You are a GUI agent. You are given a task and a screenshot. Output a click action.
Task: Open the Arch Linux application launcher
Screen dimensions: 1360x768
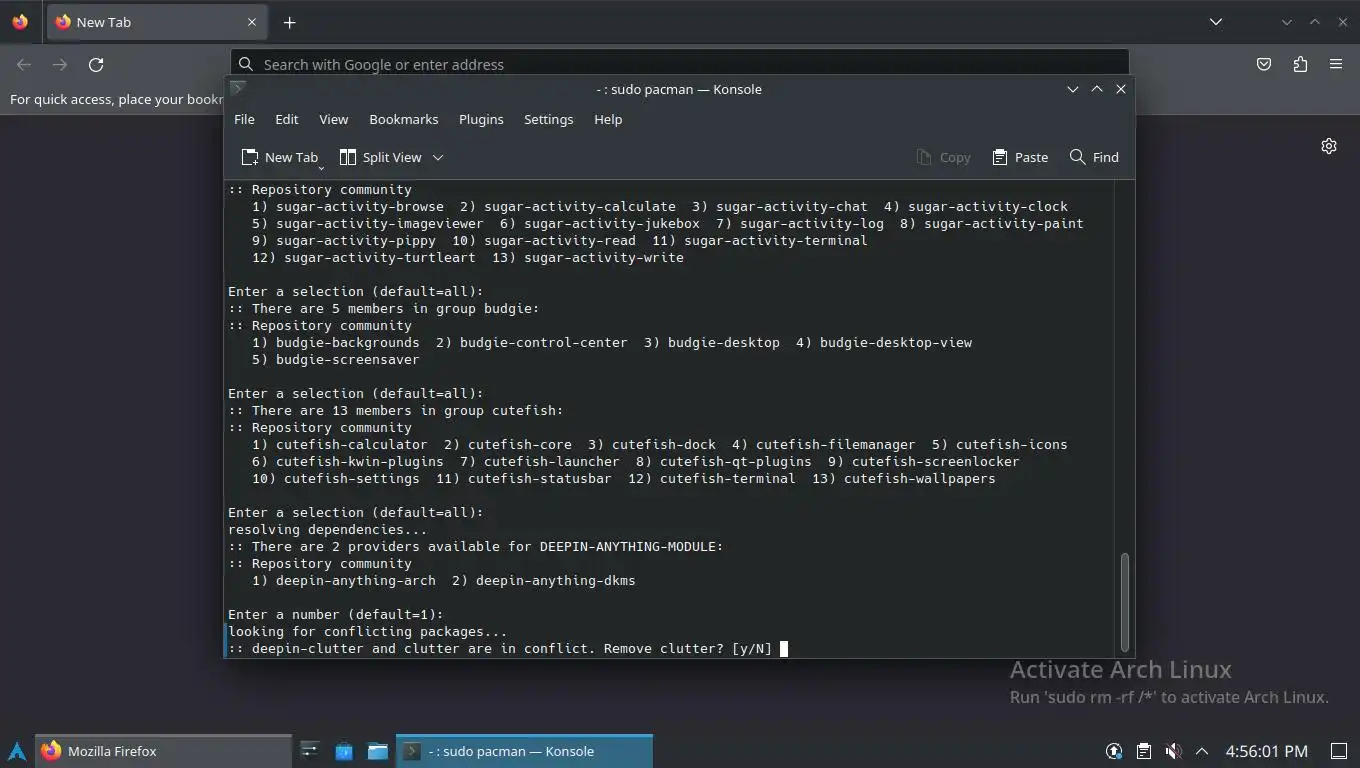[17, 751]
